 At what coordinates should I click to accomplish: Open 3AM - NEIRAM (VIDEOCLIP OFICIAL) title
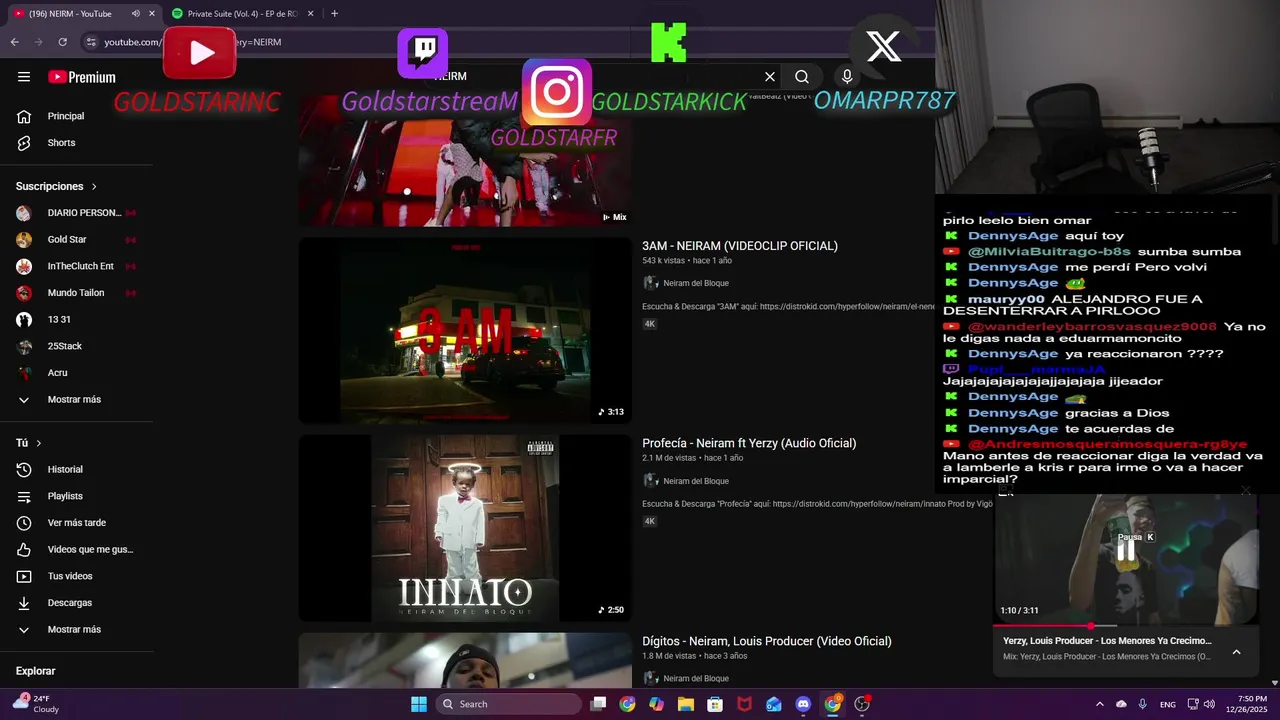(x=740, y=246)
